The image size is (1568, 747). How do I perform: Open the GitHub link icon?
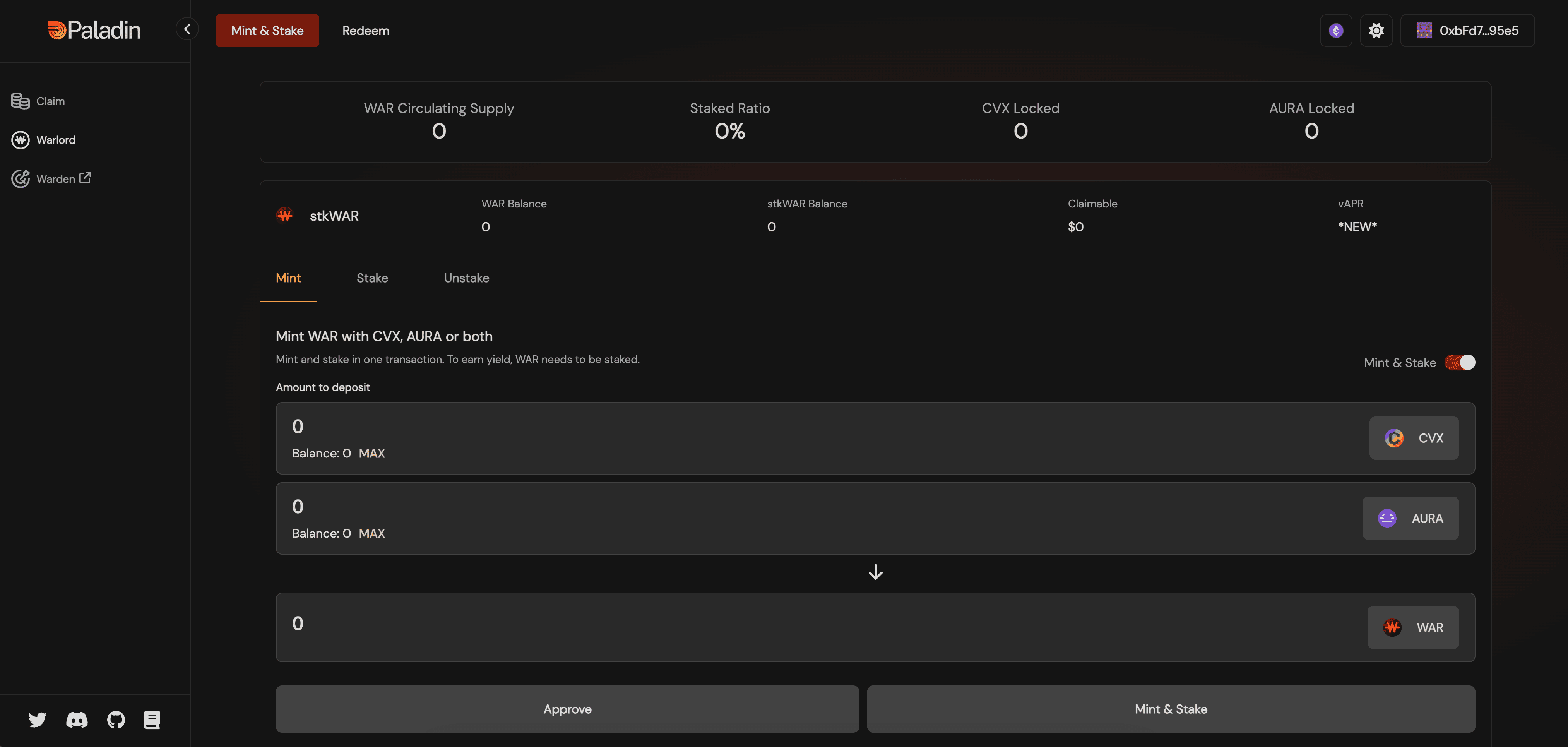pos(116,720)
